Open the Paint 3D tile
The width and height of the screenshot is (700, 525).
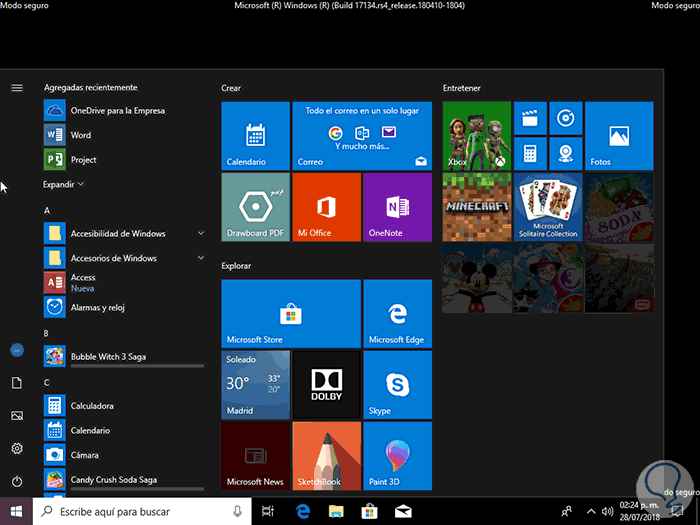point(397,455)
